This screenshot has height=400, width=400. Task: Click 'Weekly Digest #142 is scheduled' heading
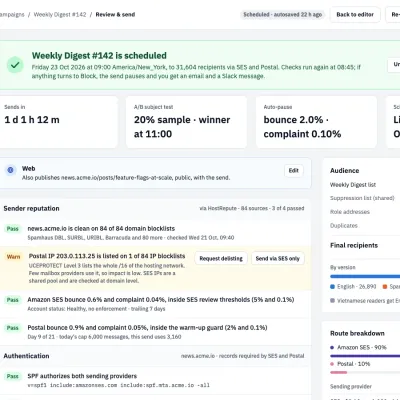[99, 56]
